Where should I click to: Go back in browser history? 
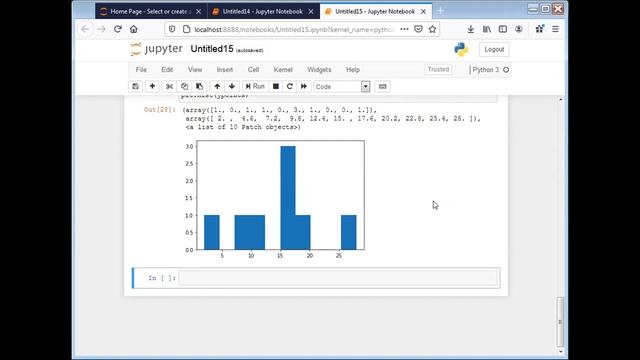[85, 29]
